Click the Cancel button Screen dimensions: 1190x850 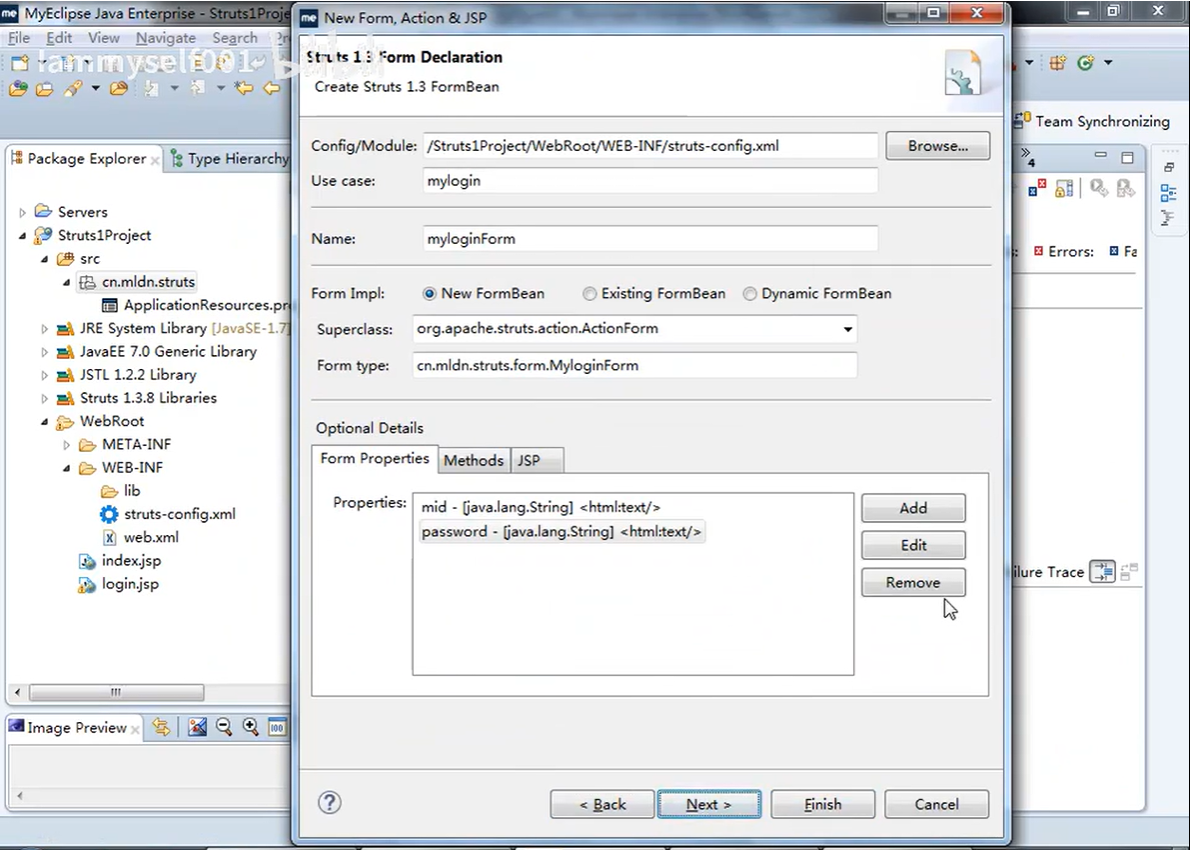tap(937, 804)
